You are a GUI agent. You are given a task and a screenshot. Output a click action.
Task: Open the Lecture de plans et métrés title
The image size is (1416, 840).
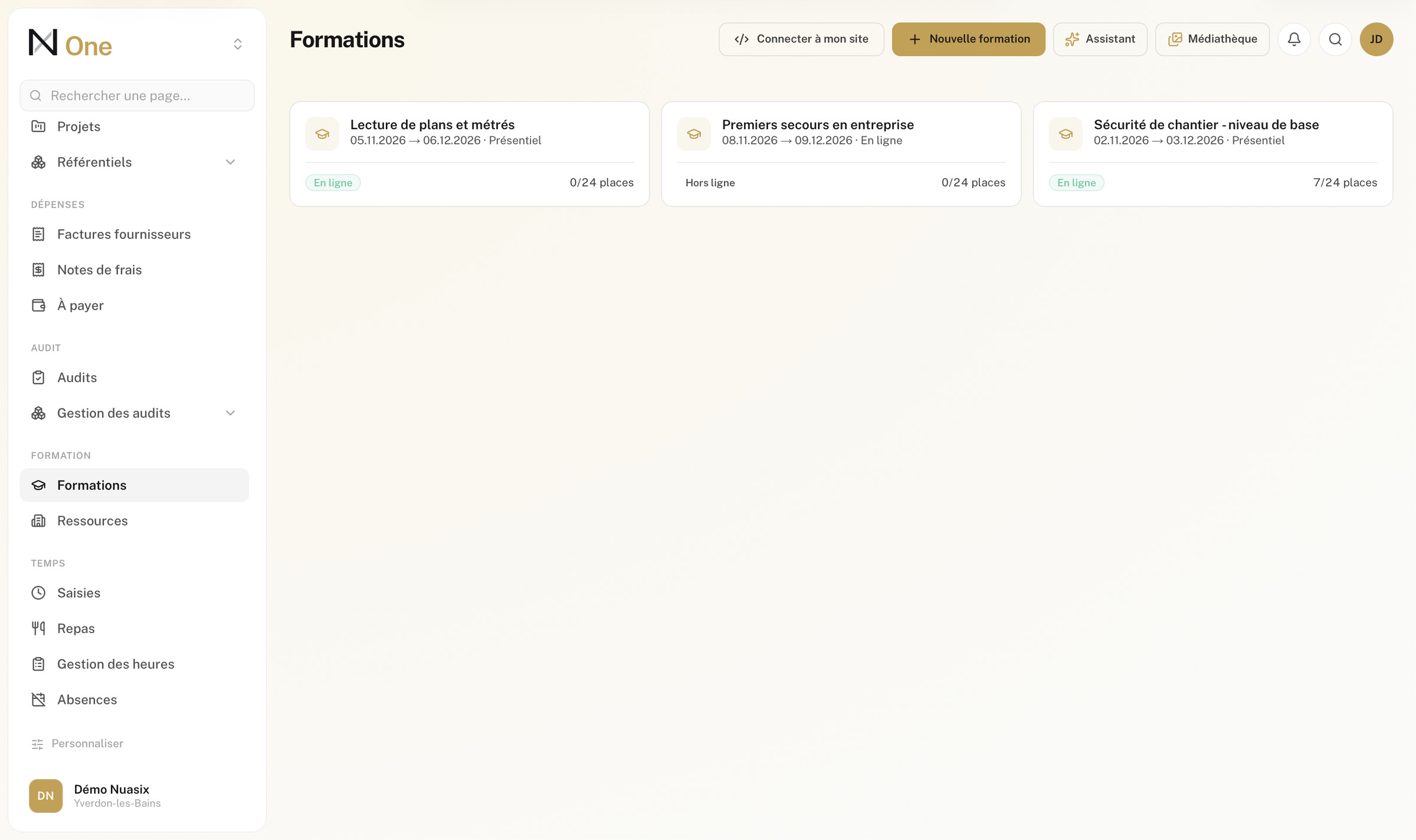[432, 124]
